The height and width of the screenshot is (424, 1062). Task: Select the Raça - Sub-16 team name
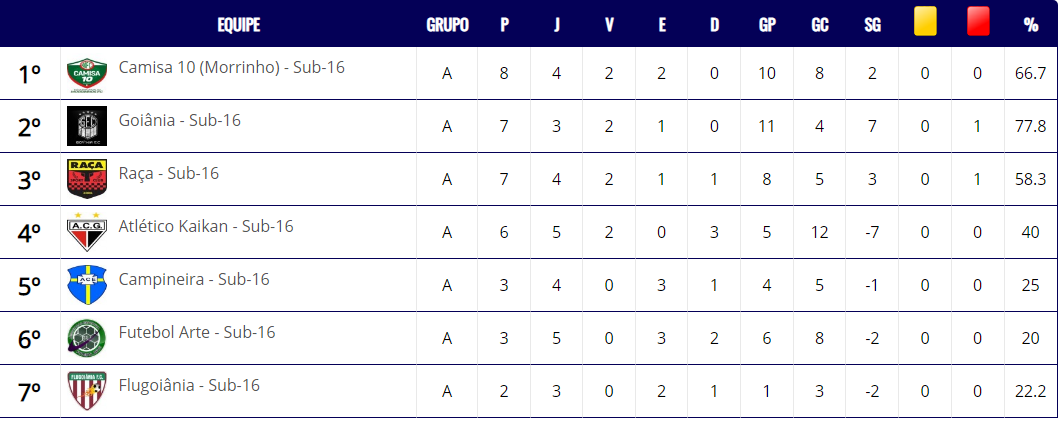169,173
